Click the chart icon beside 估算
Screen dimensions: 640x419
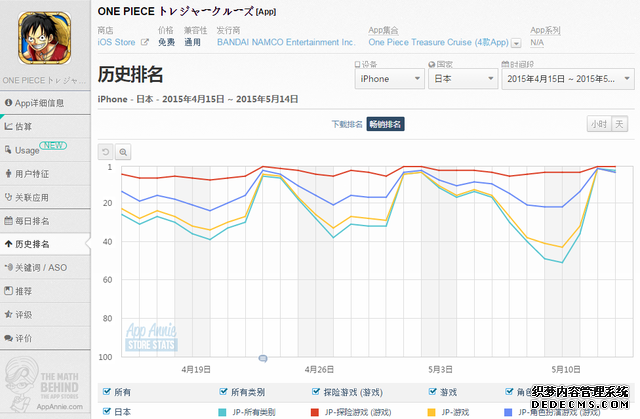[8, 126]
